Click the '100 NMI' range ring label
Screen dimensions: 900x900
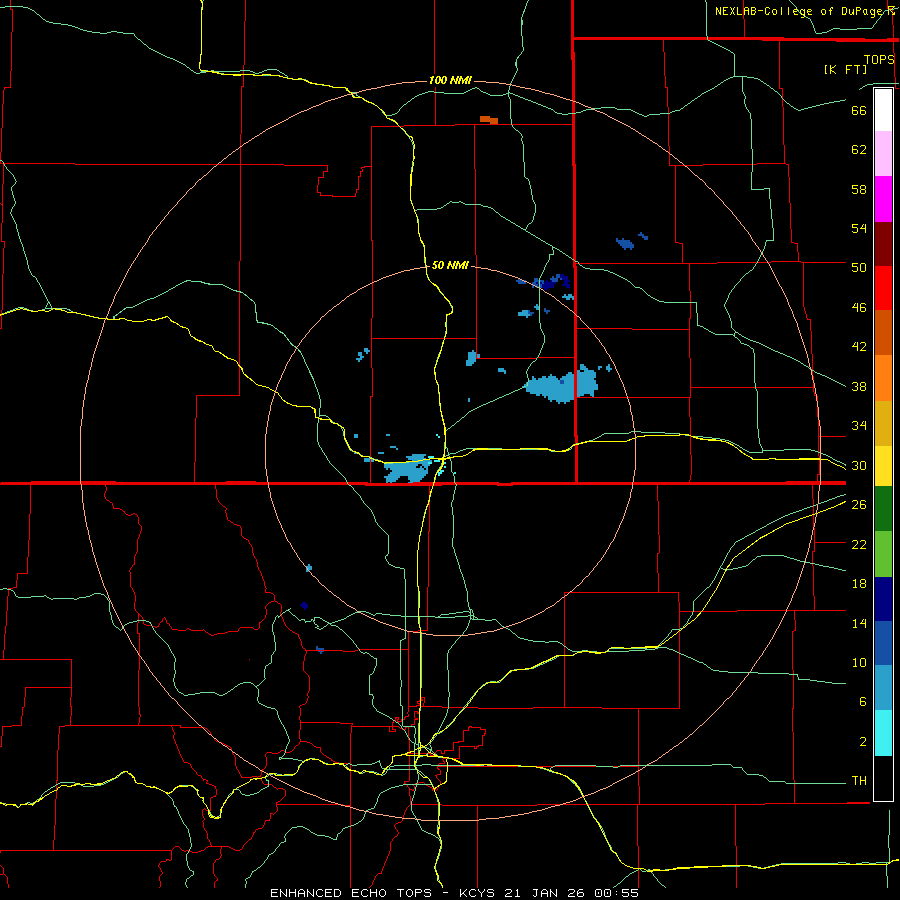coord(450,80)
